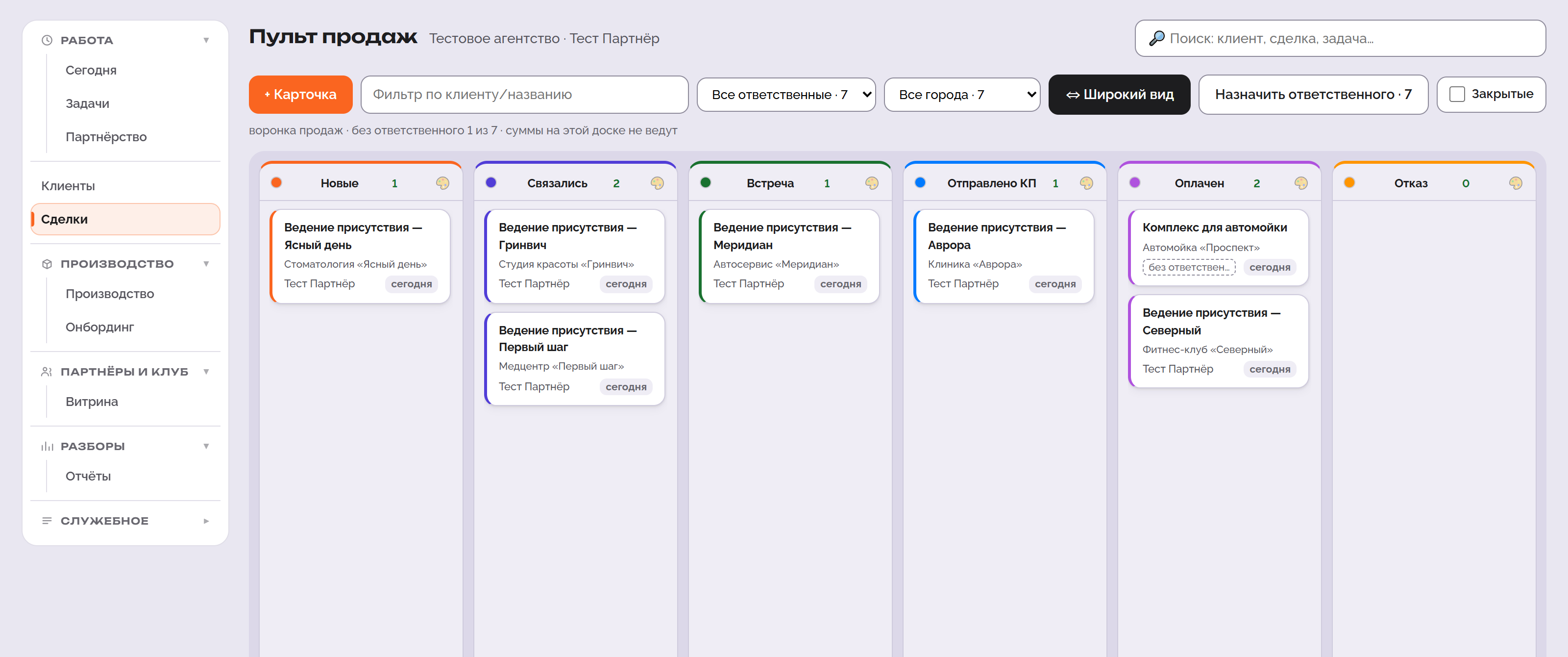
Task: Open the Ведение присутствия — Первый шаг card
Action: pos(575,358)
